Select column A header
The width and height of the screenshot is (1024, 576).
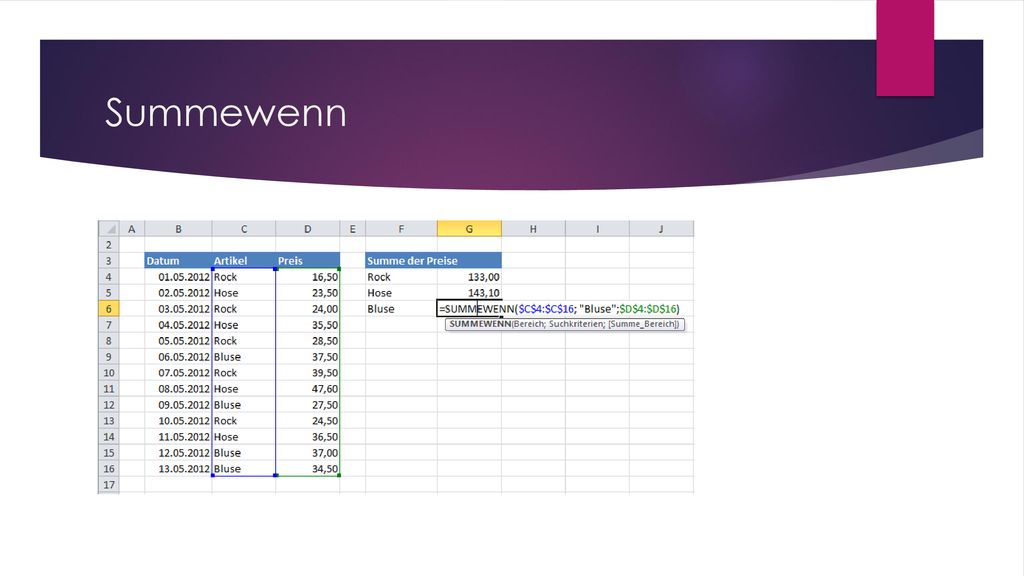(132, 229)
